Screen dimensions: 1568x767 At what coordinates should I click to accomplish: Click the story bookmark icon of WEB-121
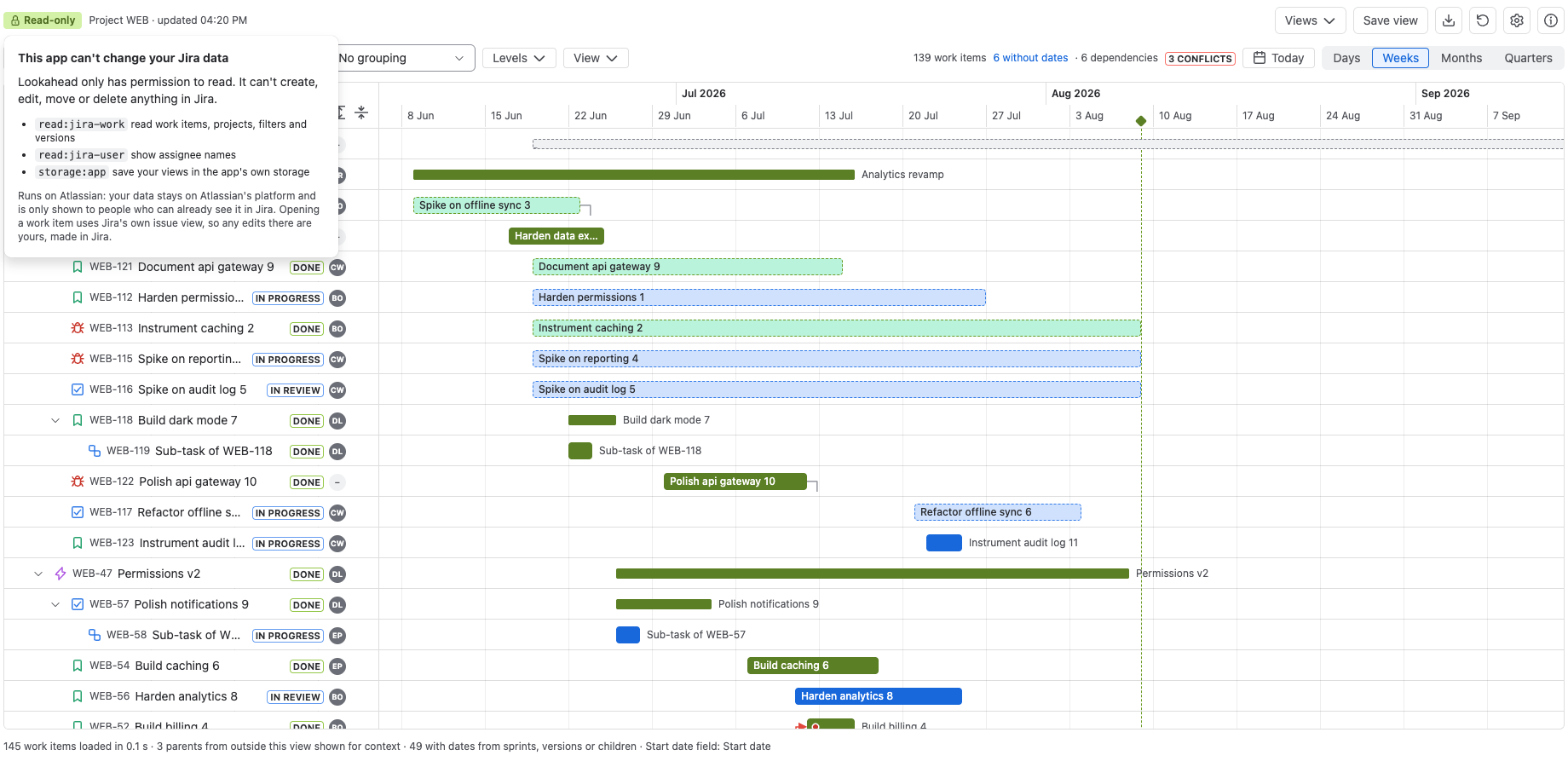click(78, 267)
